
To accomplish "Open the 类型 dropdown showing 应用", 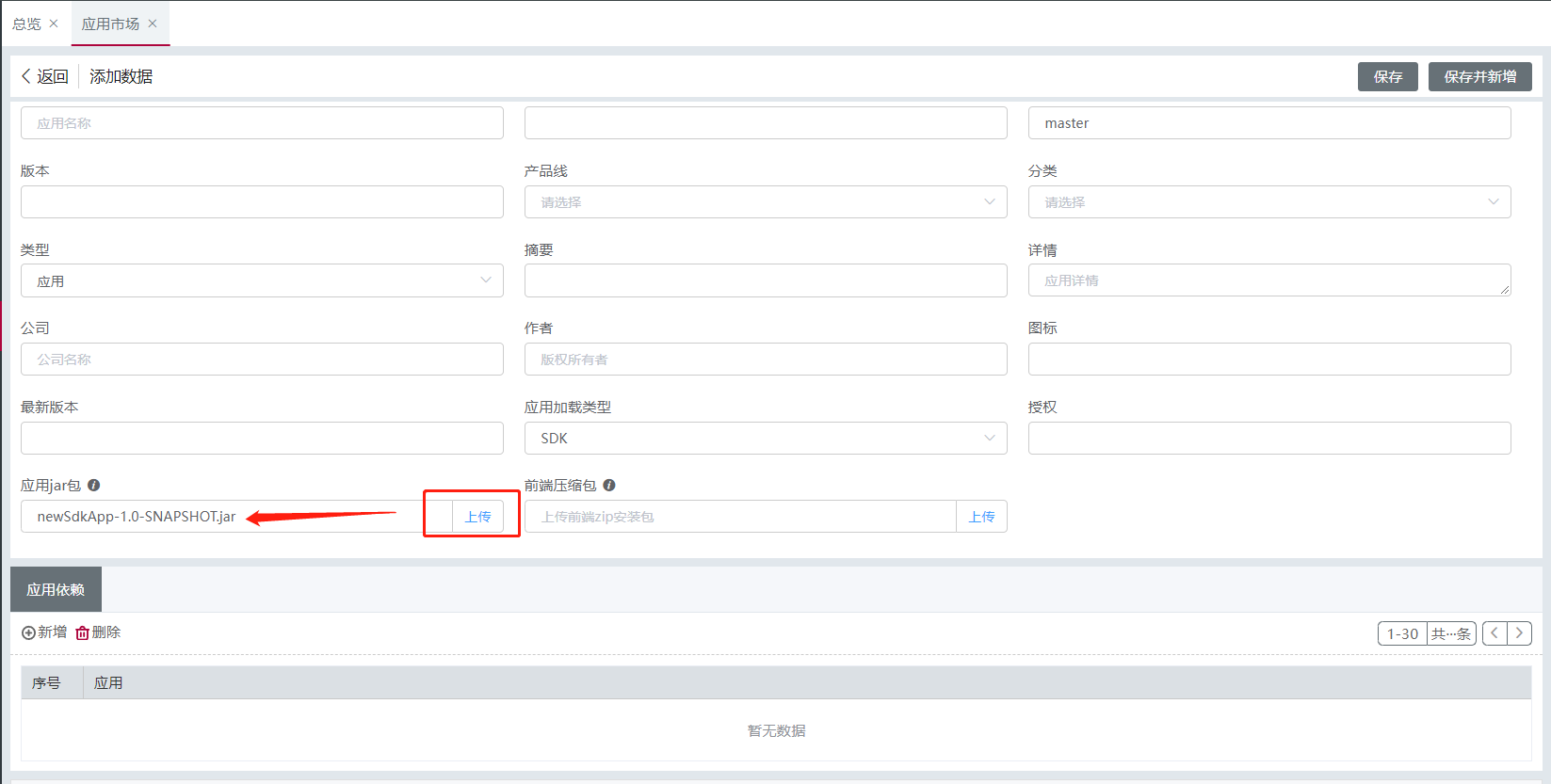I will [x=262, y=280].
